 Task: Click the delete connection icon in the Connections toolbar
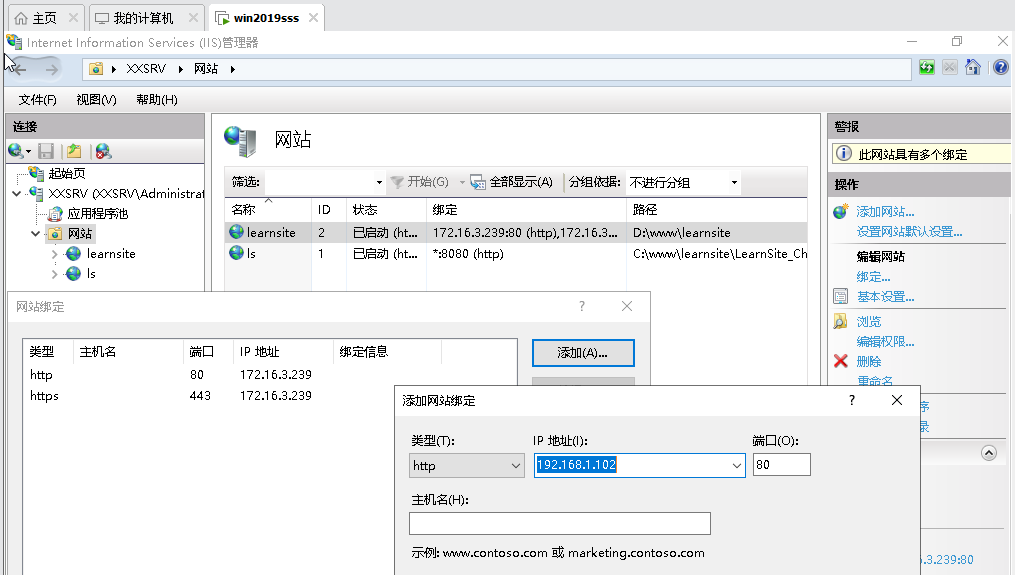[x=102, y=151]
